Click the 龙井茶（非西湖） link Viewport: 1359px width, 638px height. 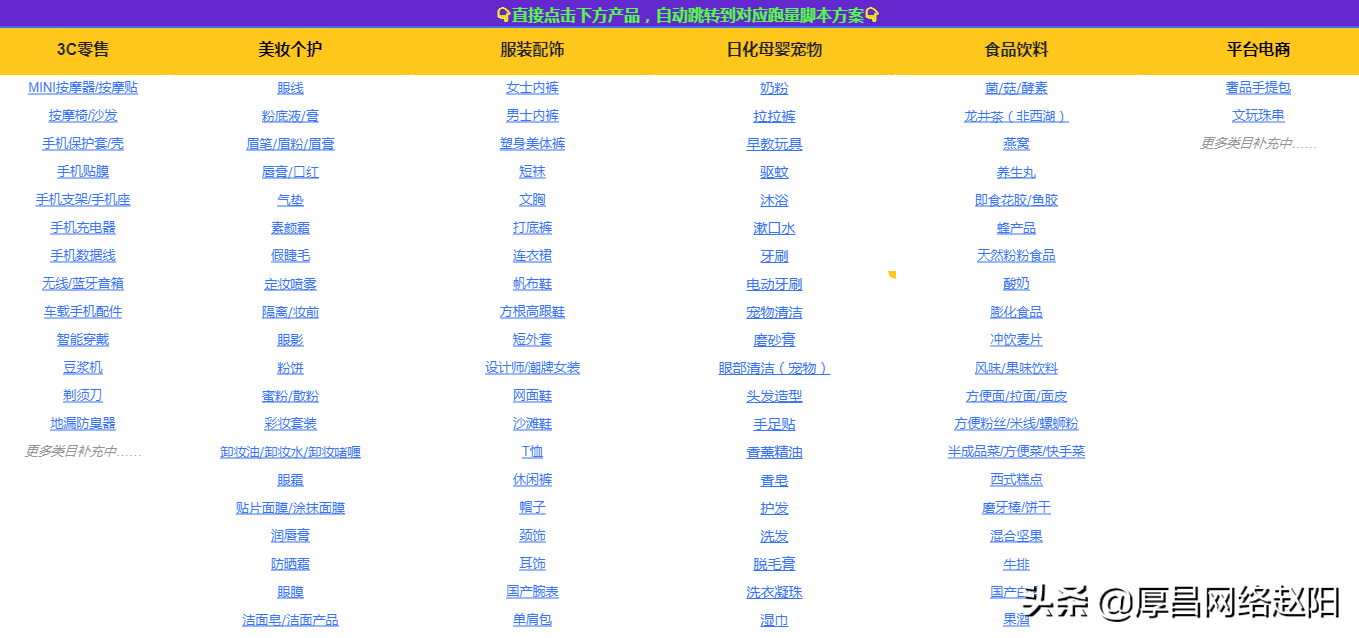point(1016,116)
